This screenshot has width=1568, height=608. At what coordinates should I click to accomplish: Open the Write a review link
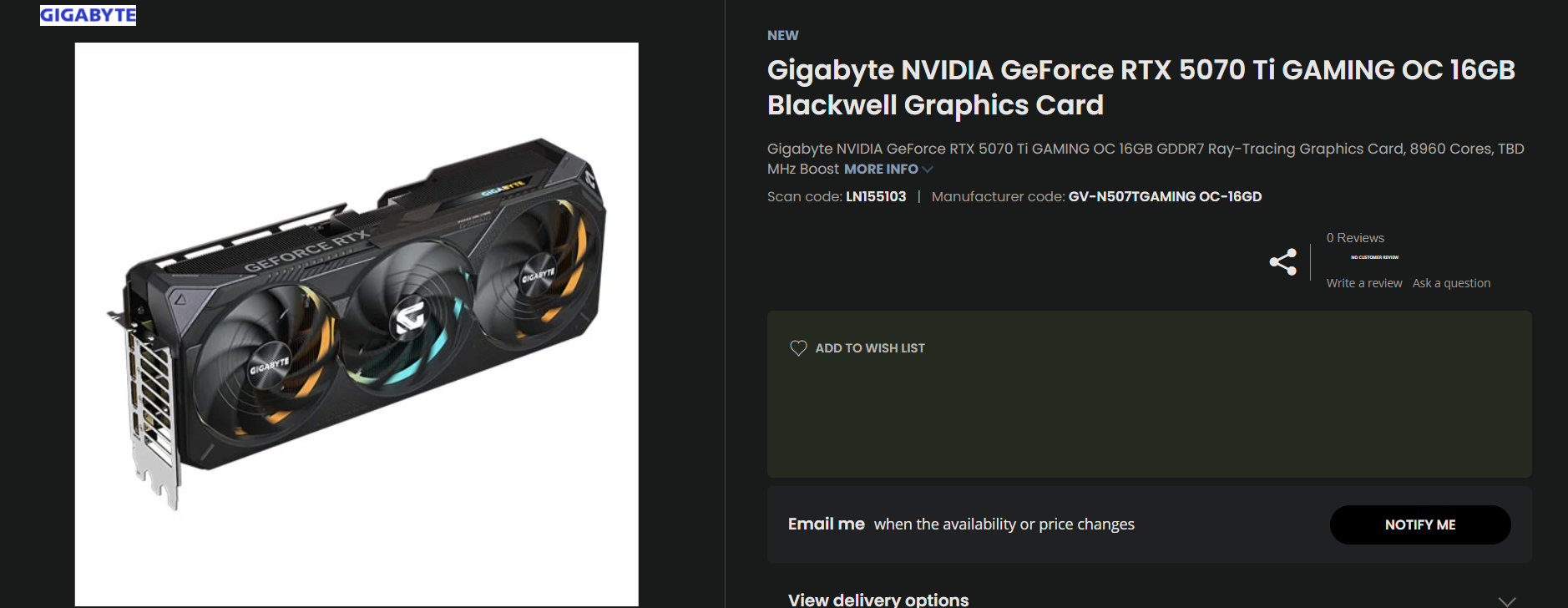click(x=1364, y=283)
